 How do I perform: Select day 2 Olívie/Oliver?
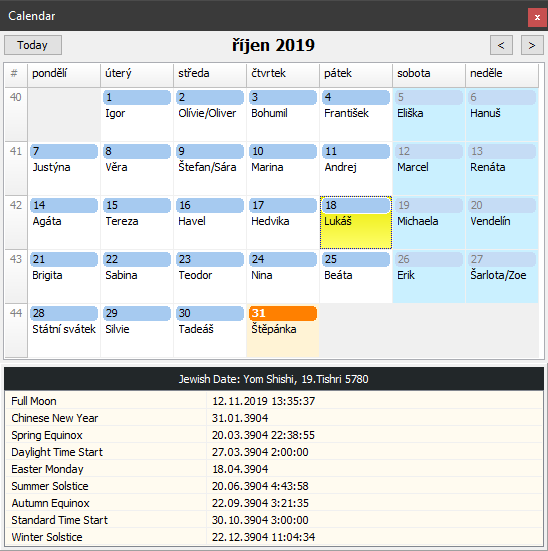point(210,115)
